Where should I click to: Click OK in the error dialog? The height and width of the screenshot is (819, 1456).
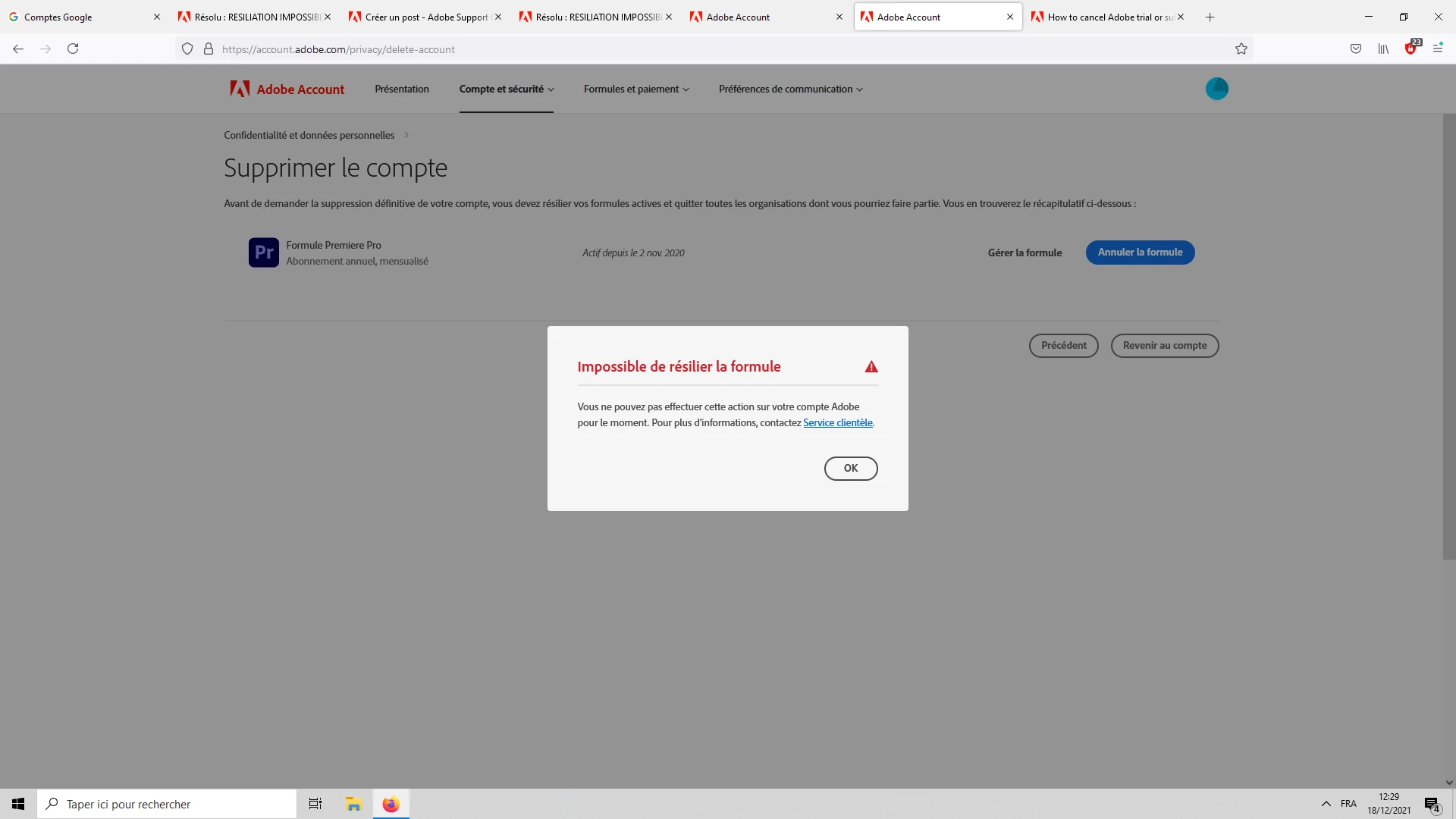[850, 469]
